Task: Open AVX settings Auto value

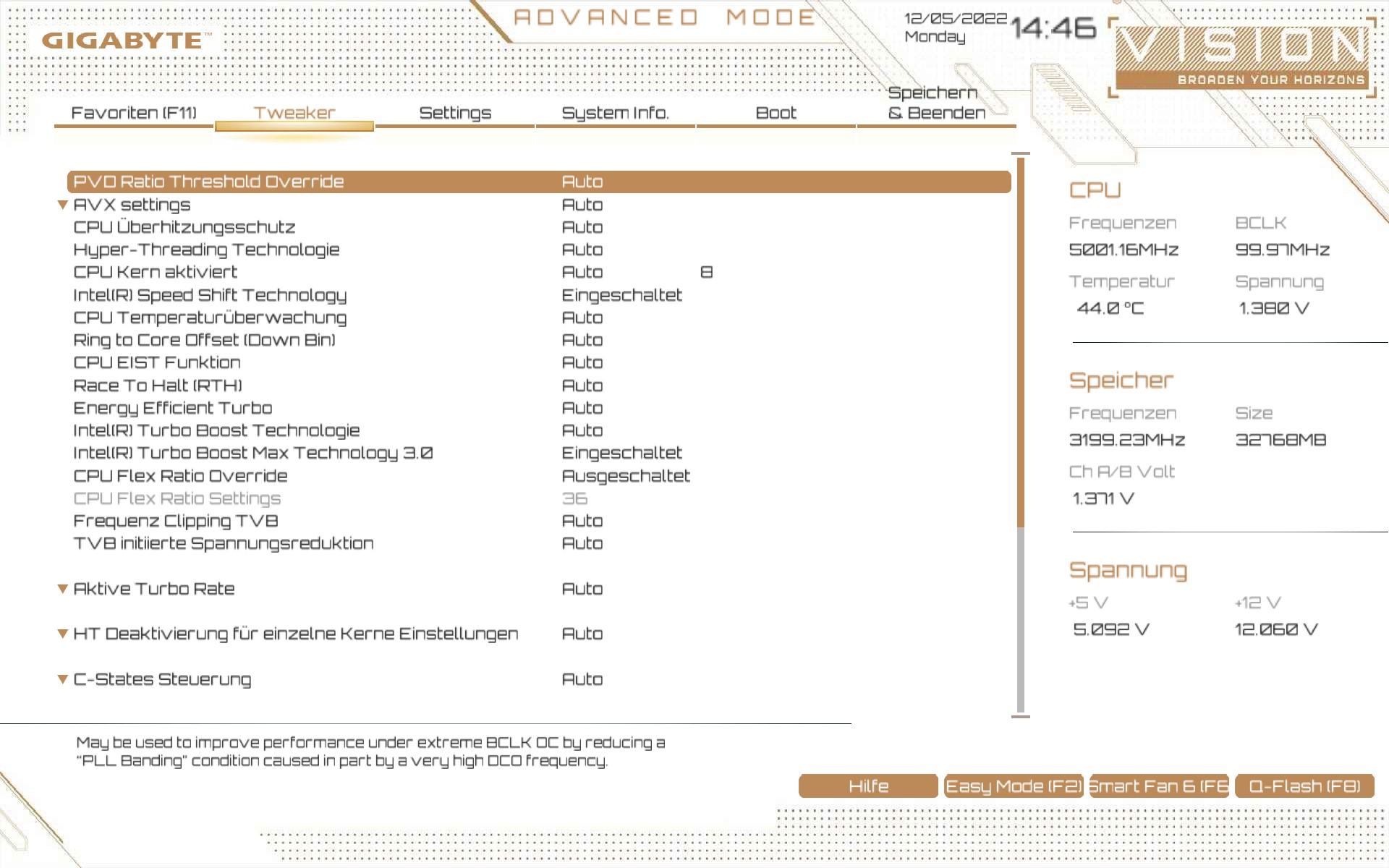Action: pos(582,205)
